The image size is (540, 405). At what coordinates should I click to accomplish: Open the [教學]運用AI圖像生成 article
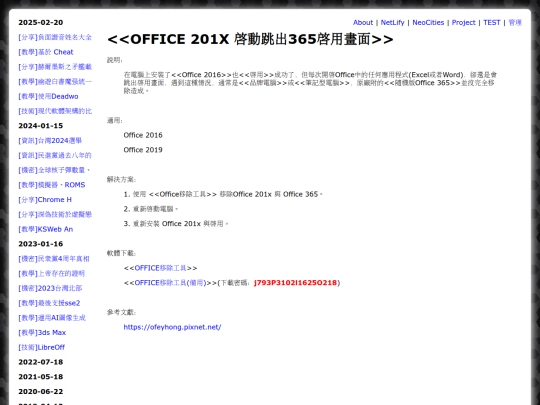click(52, 318)
